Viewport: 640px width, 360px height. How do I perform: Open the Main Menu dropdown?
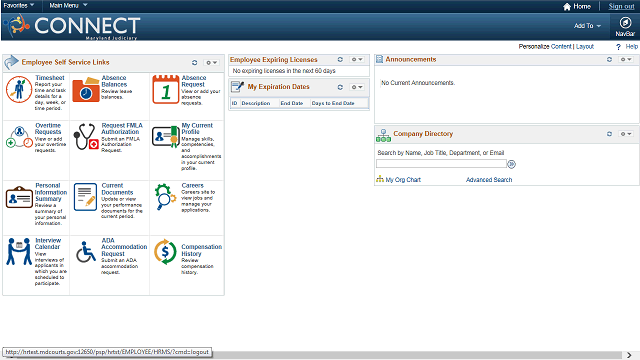pyautogui.click(x=69, y=5)
